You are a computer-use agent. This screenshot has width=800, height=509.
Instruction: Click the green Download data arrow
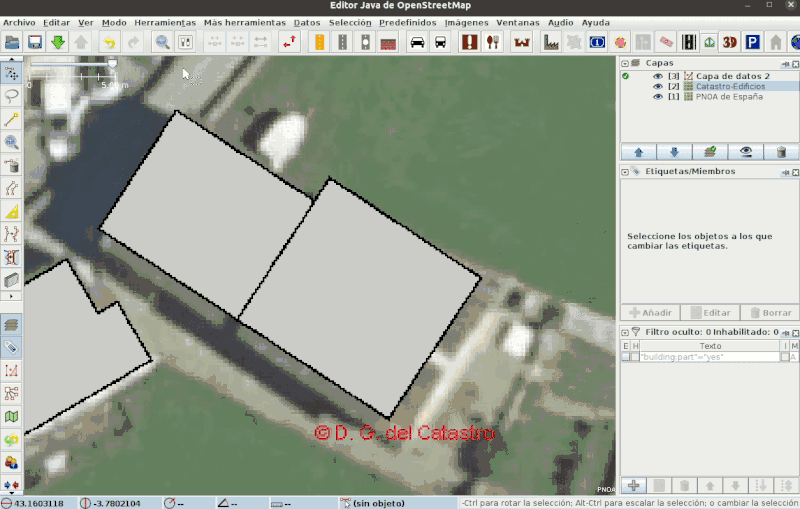click(58, 42)
